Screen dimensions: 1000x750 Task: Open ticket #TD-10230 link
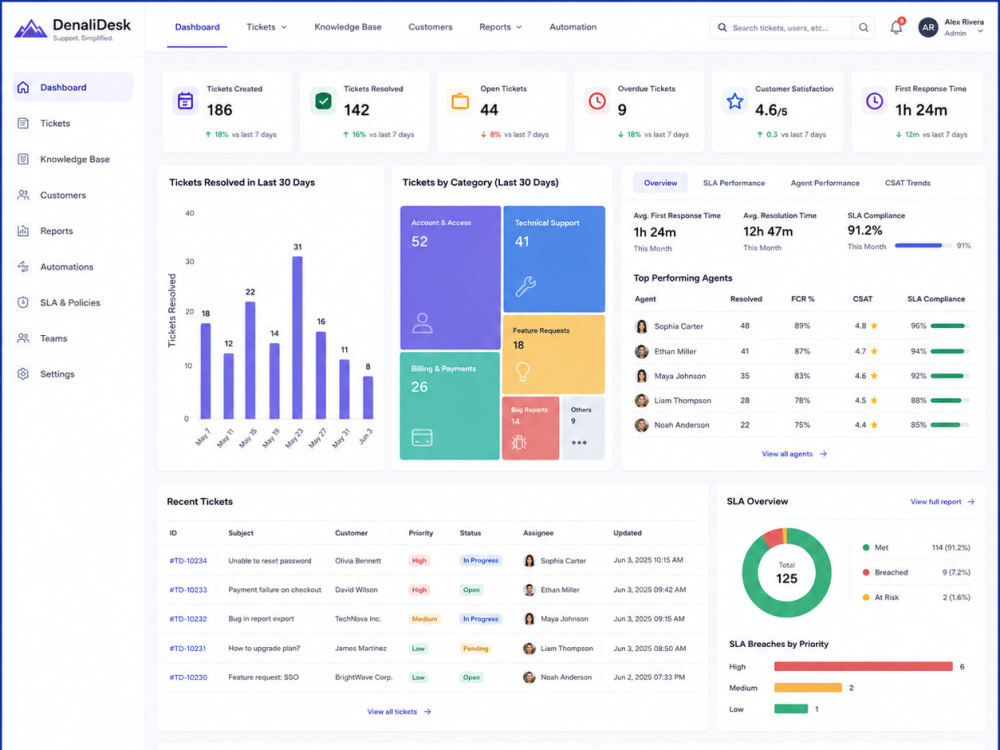click(188, 677)
